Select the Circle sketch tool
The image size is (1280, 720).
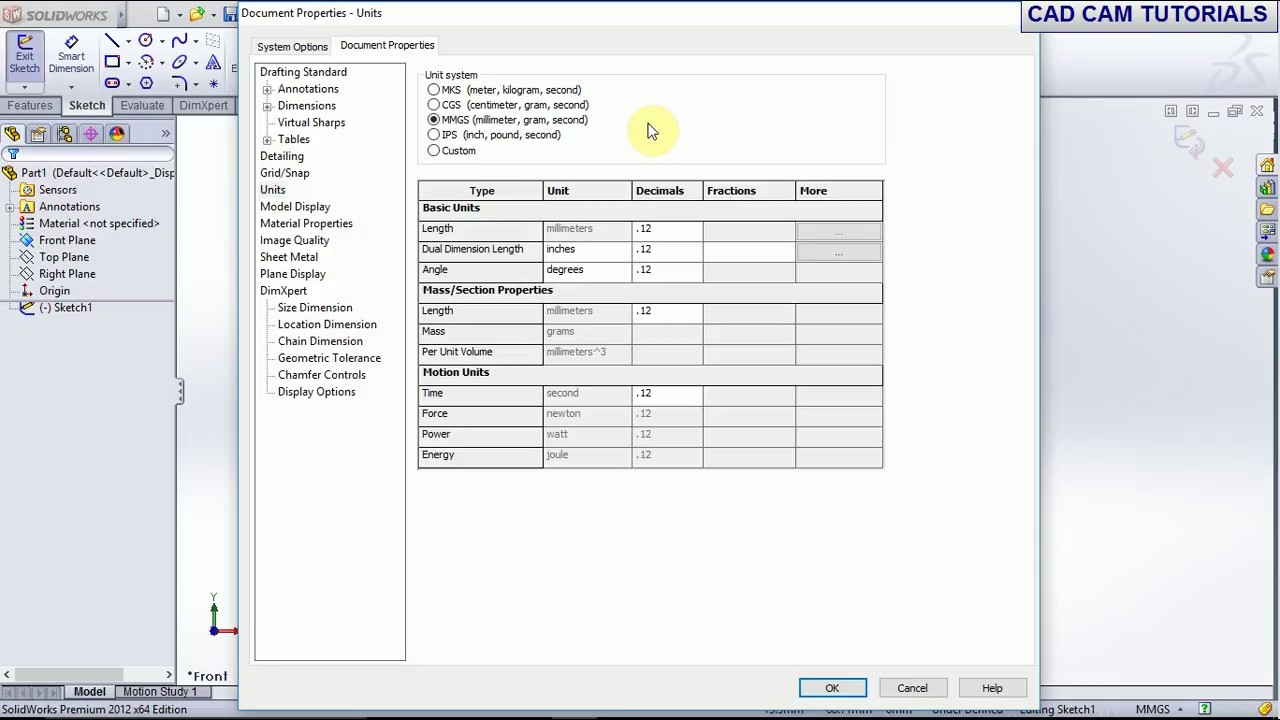point(146,41)
